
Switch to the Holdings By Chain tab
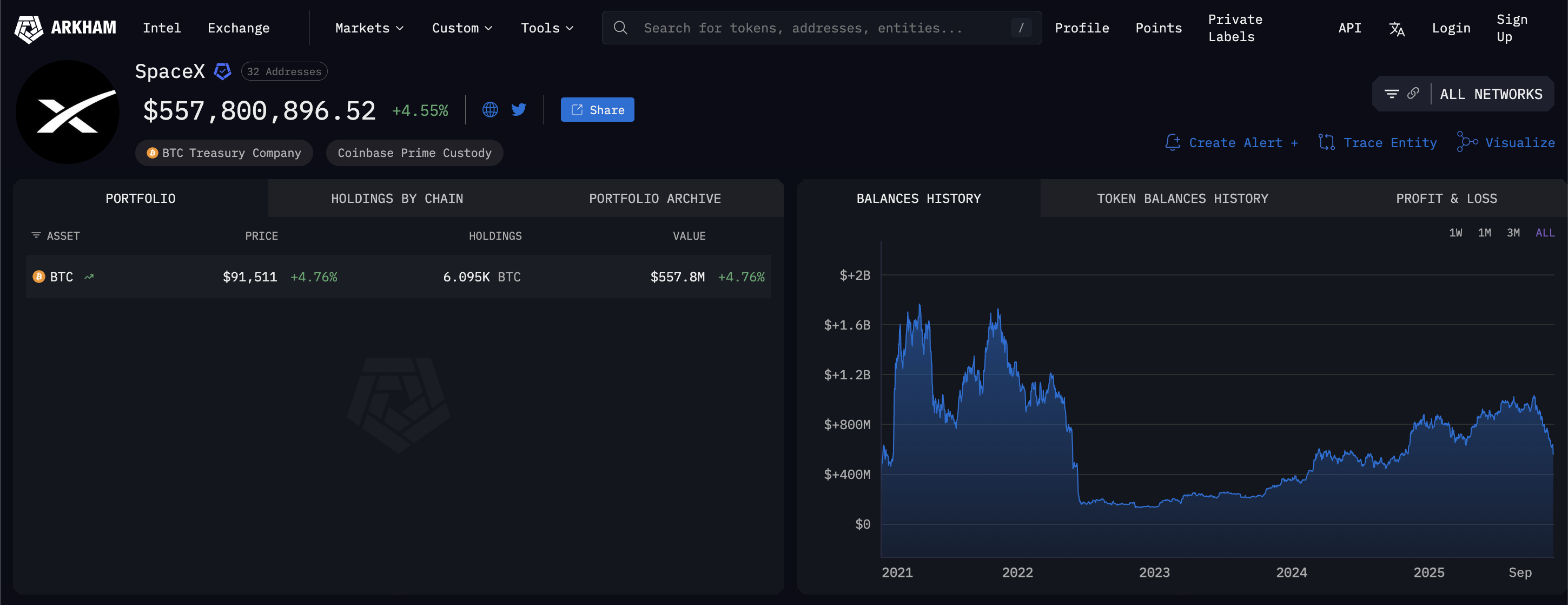click(x=398, y=198)
